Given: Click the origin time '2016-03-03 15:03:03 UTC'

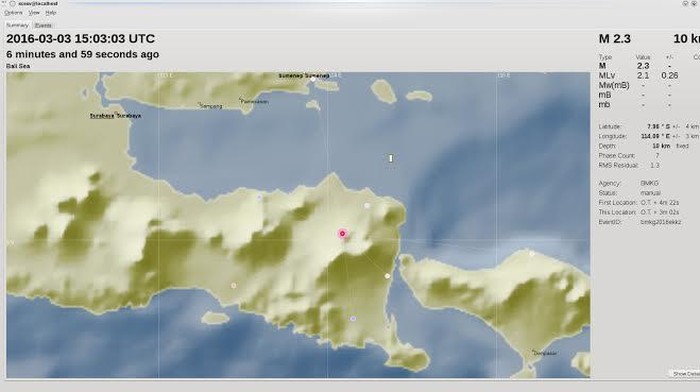Looking at the screenshot, I should click(81, 39).
